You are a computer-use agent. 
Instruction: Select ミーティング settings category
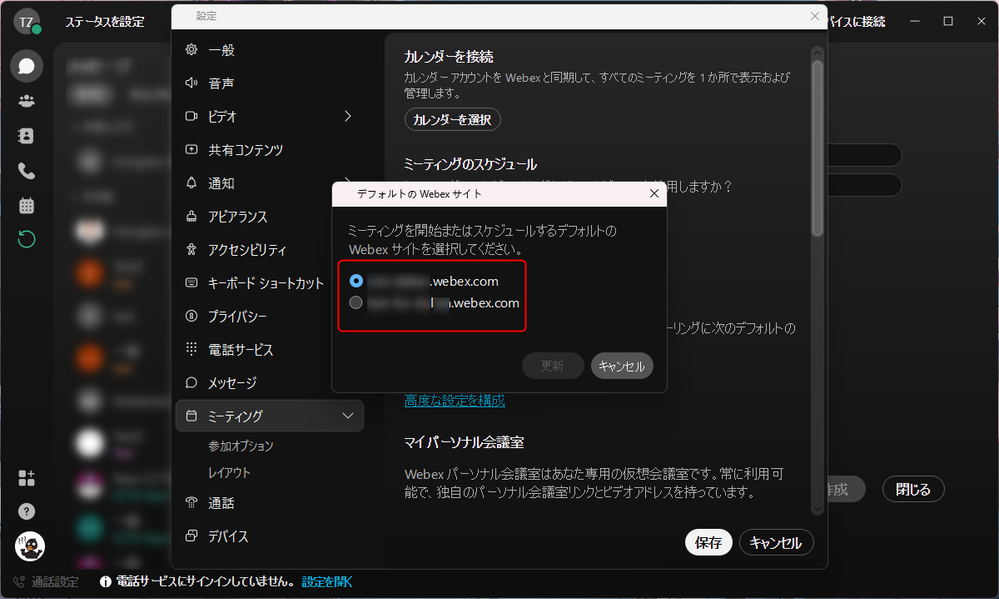tap(270, 416)
